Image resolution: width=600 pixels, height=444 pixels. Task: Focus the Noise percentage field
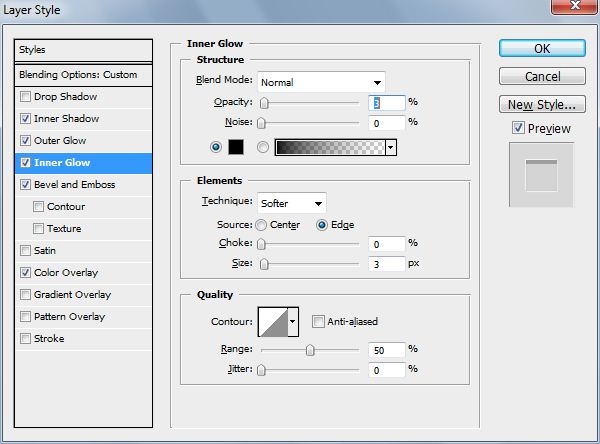pyautogui.click(x=386, y=123)
